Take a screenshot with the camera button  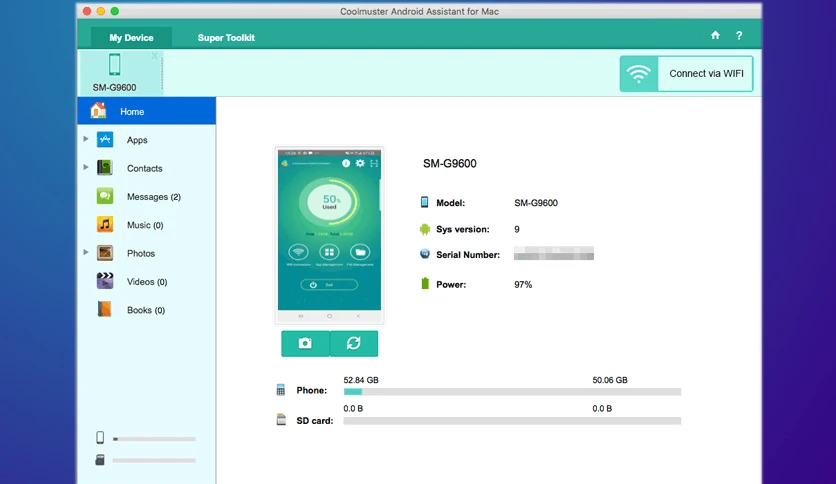coord(305,343)
